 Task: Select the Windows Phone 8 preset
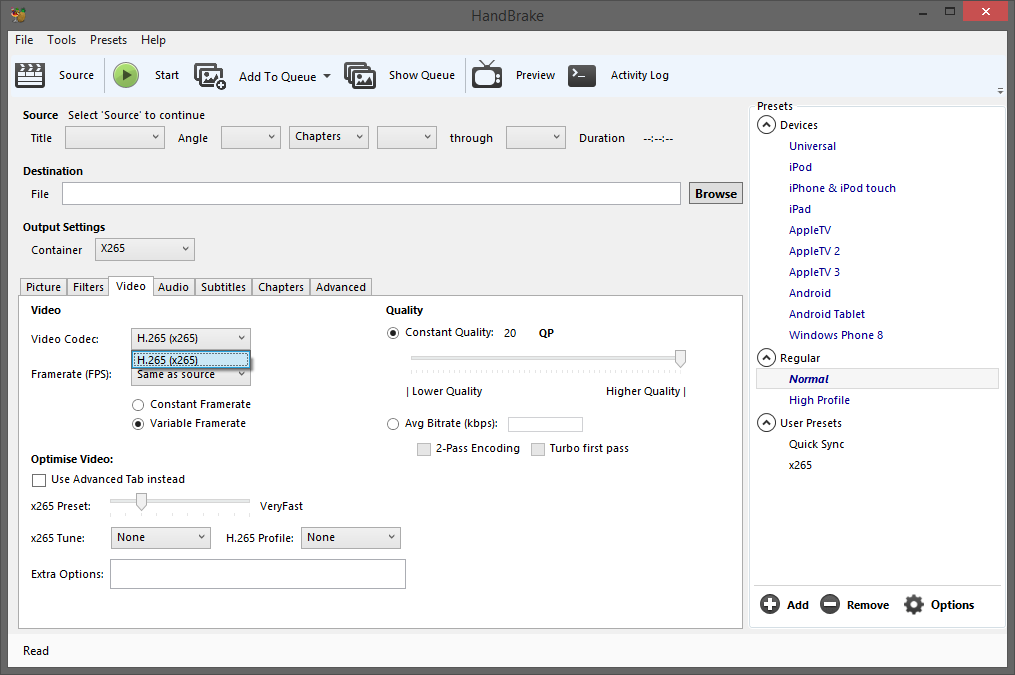click(x=836, y=335)
